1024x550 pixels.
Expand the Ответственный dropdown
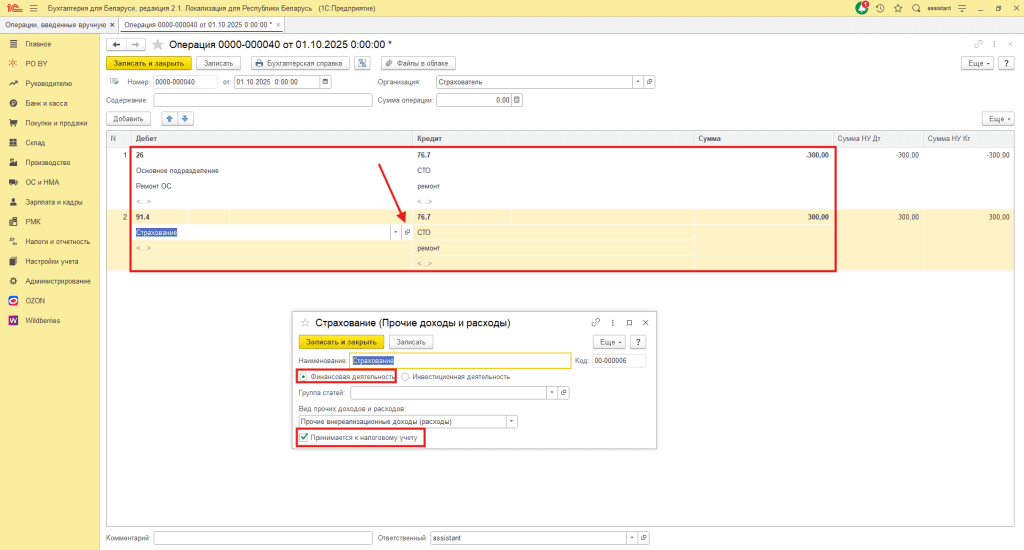(x=632, y=538)
